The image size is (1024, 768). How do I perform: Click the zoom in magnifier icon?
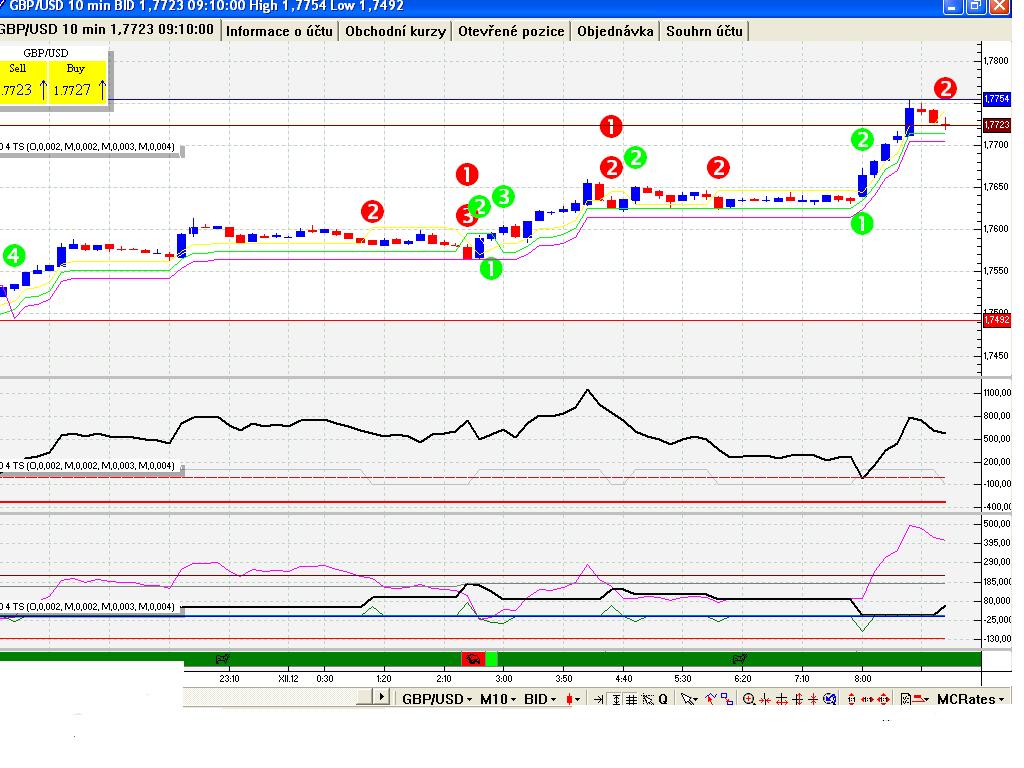[x=749, y=699]
